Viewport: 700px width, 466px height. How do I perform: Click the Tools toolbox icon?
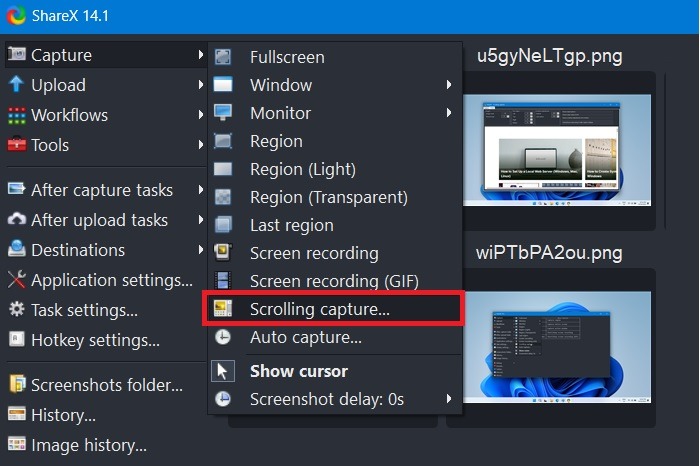tap(17, 145)
